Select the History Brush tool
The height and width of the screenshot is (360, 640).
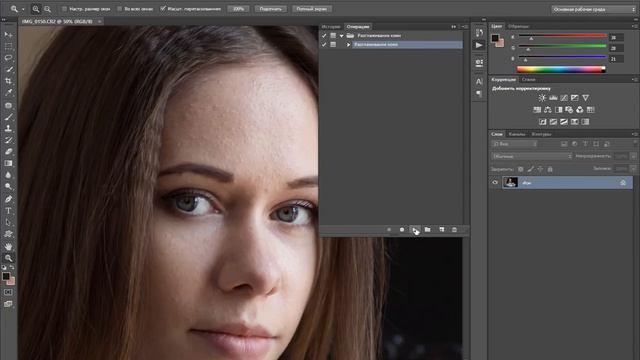click(8, 140)
